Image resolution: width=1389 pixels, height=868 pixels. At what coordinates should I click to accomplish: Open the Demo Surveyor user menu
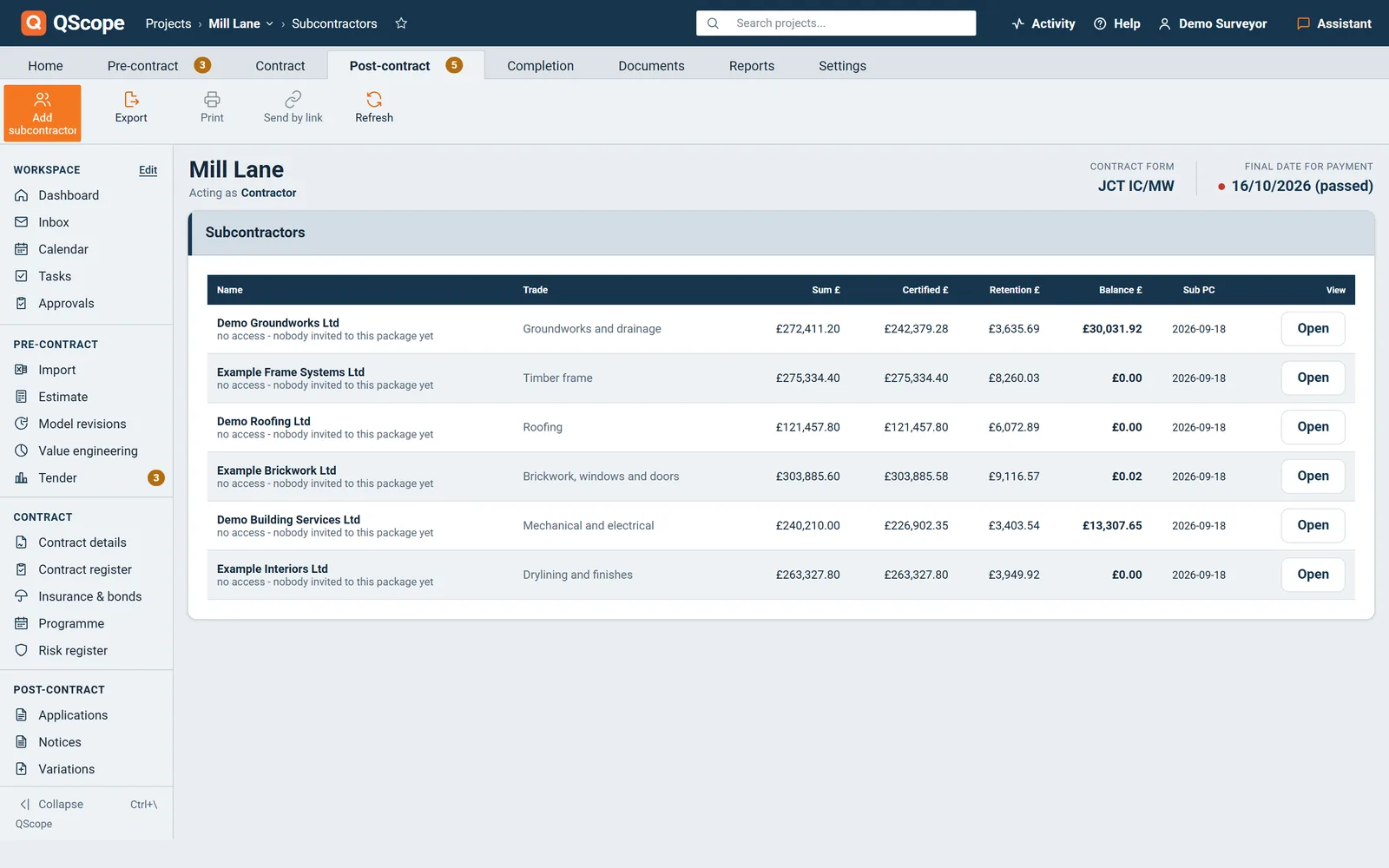[x=1212, y=23]
